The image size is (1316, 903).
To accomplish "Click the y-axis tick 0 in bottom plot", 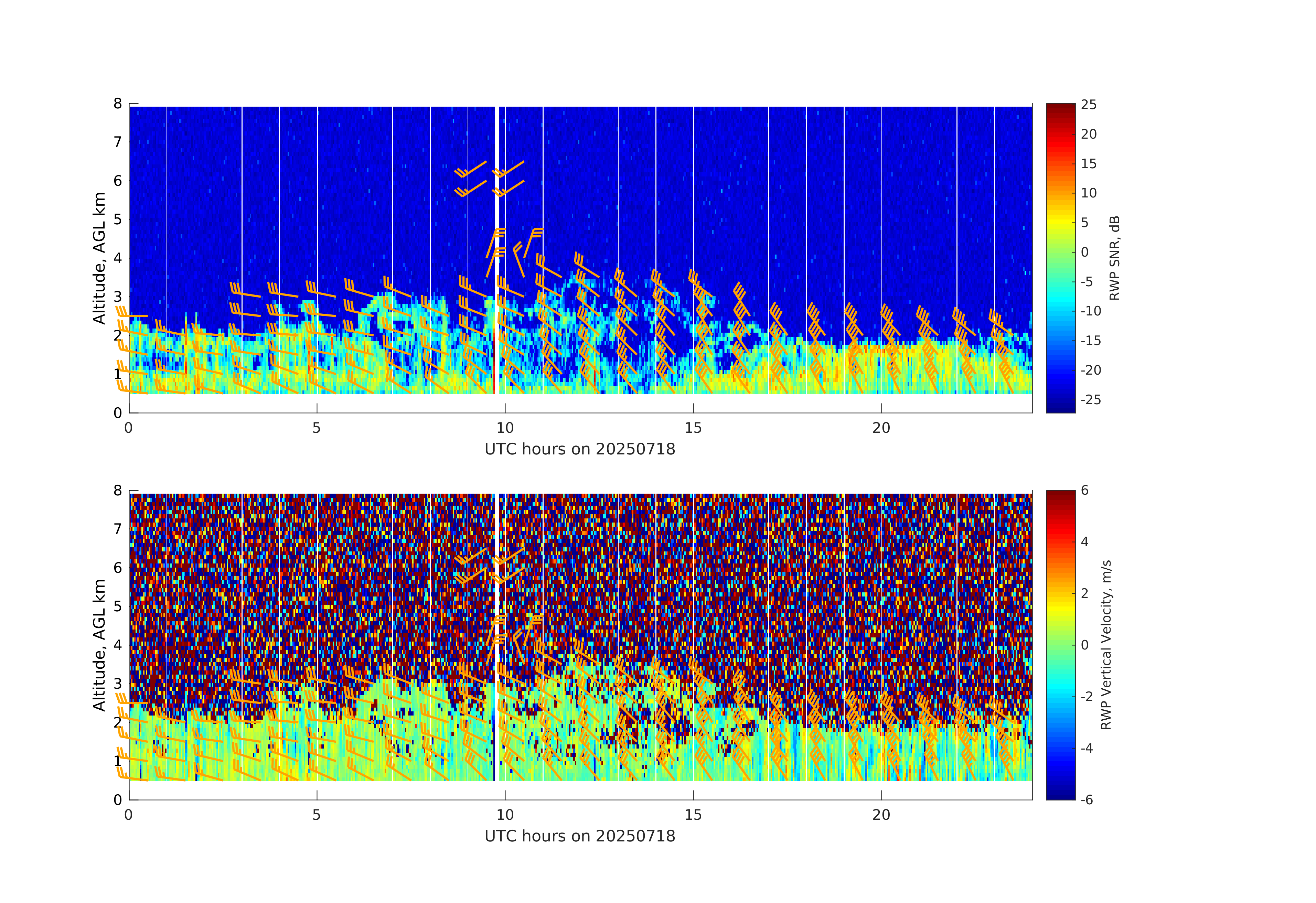I will point(118,800).
